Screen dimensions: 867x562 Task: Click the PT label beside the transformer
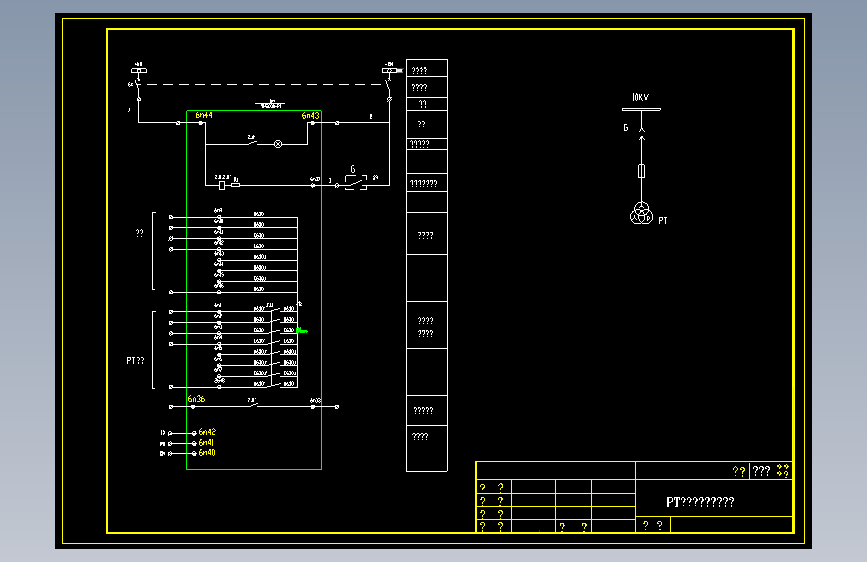[663, 221]
